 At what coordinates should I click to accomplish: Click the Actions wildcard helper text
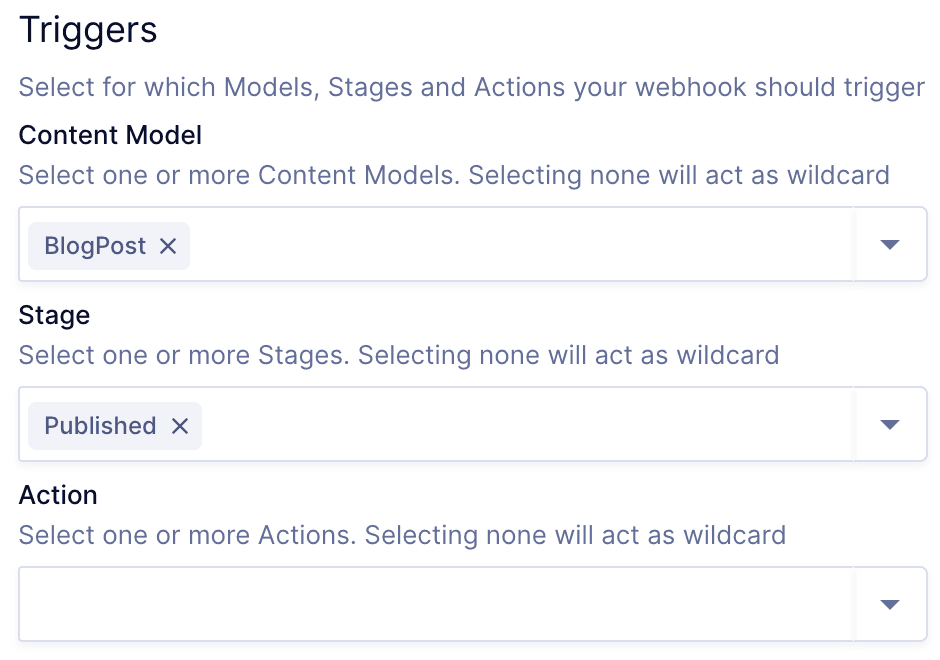[x=402, y=535]
